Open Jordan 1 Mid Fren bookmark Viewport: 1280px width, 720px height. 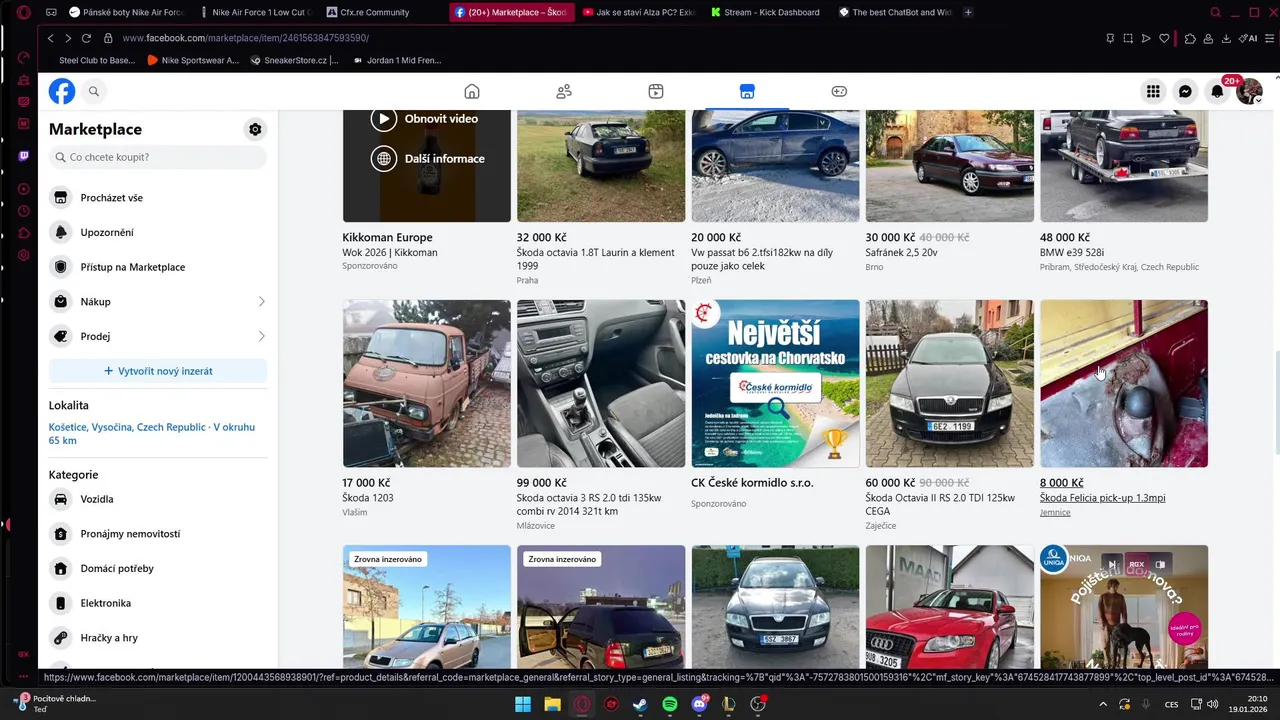point(397,60)
